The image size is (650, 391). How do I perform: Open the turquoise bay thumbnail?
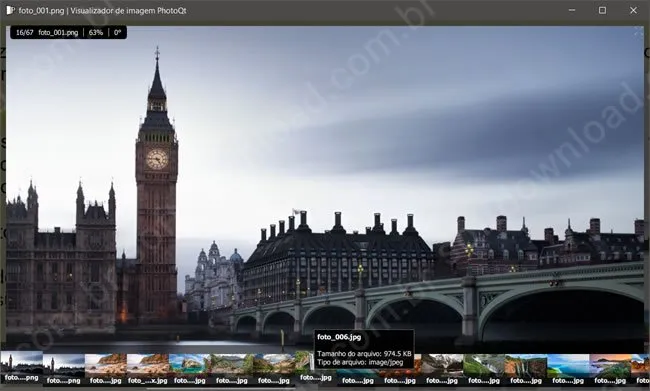tap(189, 369)
